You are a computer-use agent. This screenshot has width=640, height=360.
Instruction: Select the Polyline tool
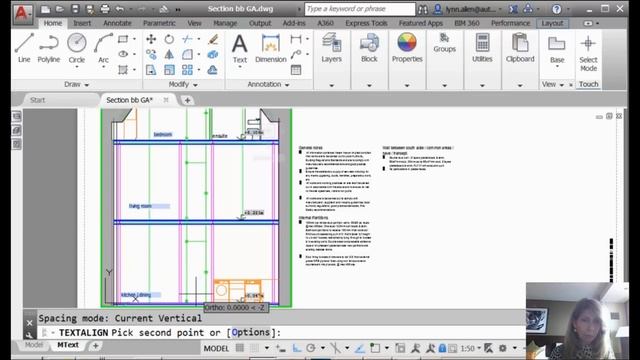pos(49,48)
